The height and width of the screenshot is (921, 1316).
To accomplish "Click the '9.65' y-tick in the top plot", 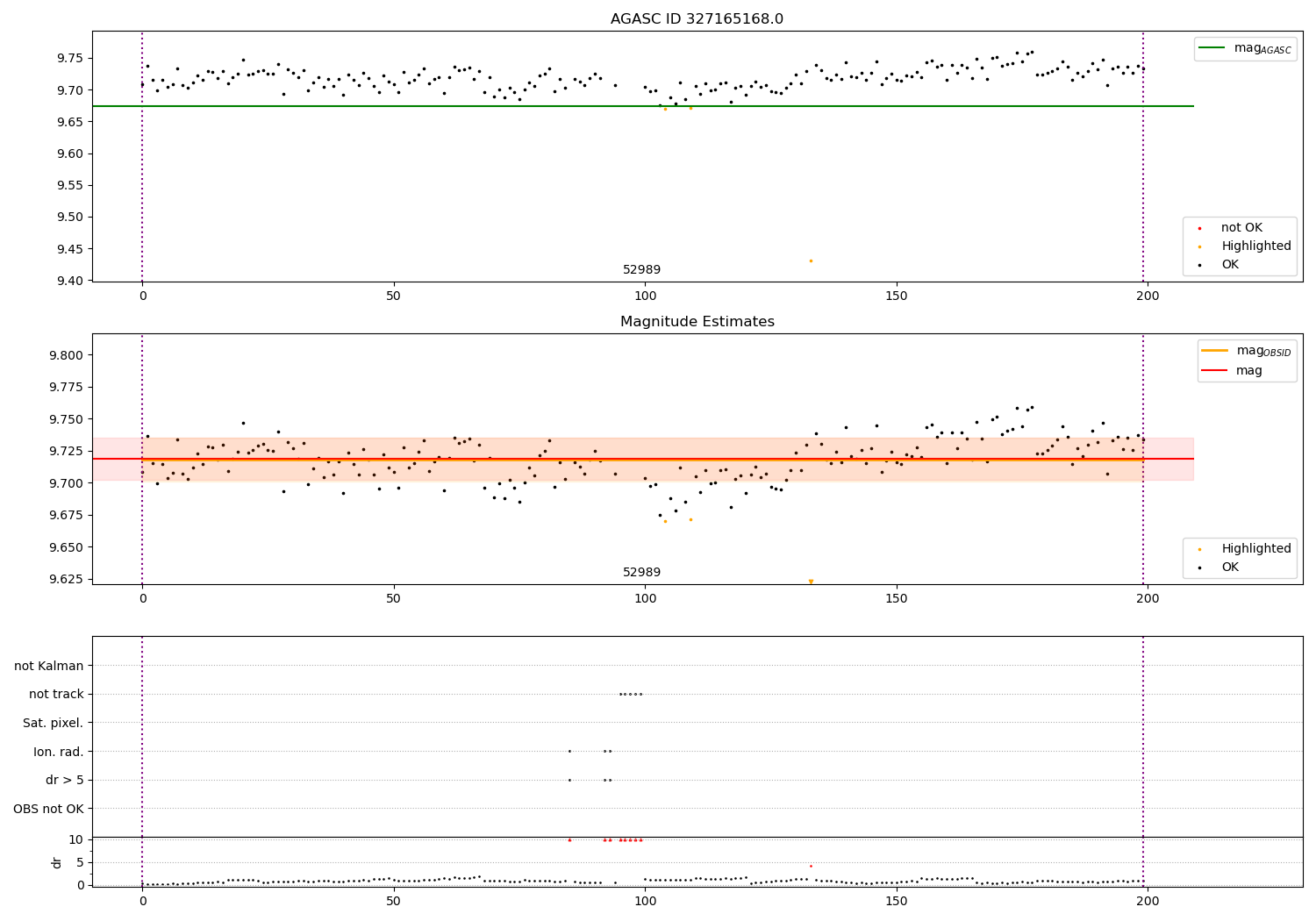I will click(71, 122).
